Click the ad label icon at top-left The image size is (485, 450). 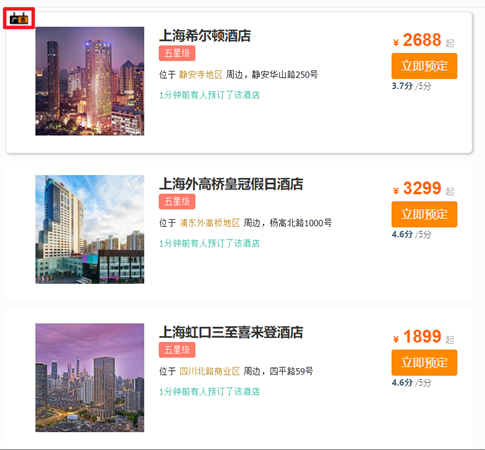(19, 19)
